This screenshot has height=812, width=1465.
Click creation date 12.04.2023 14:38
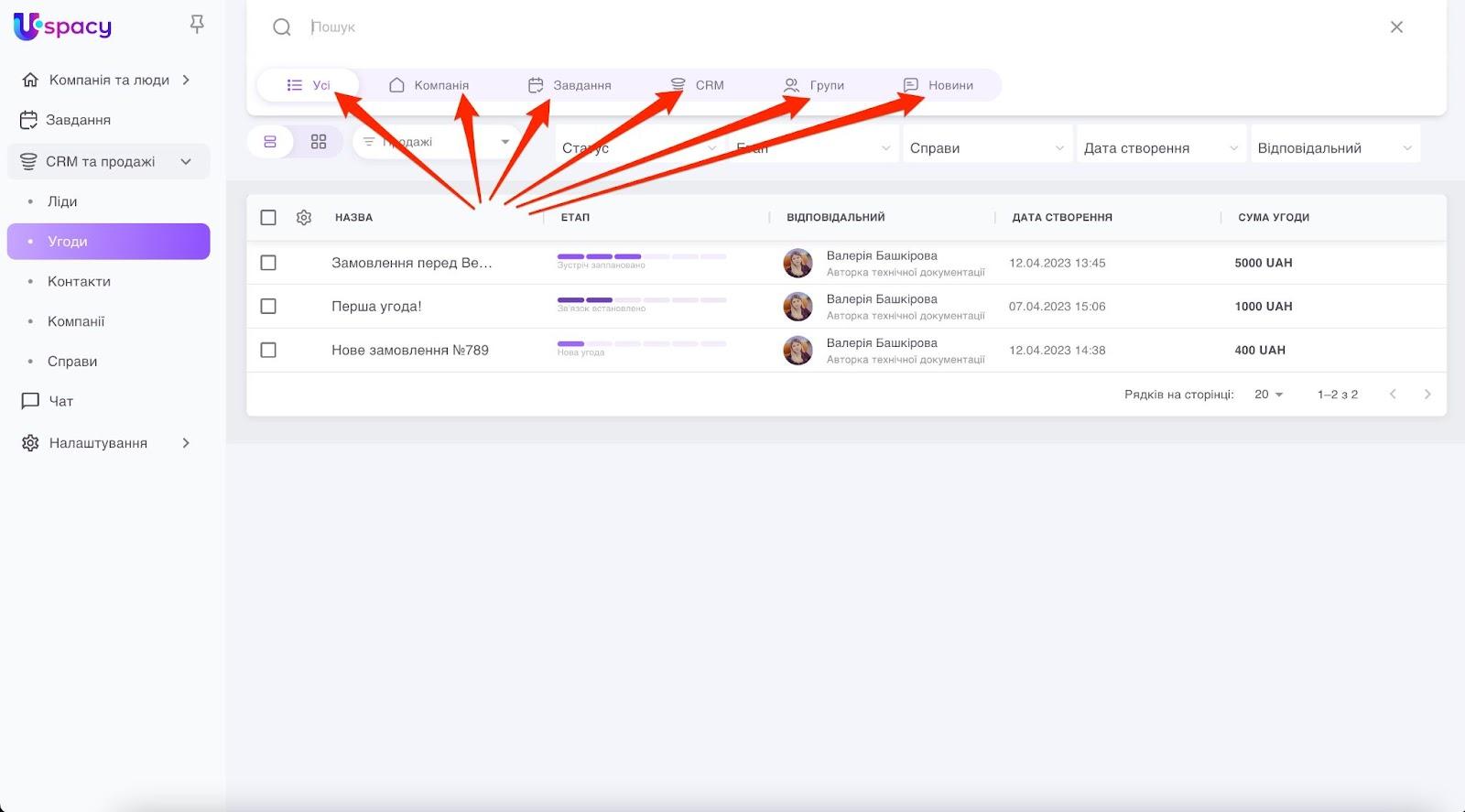(1058, 351)
